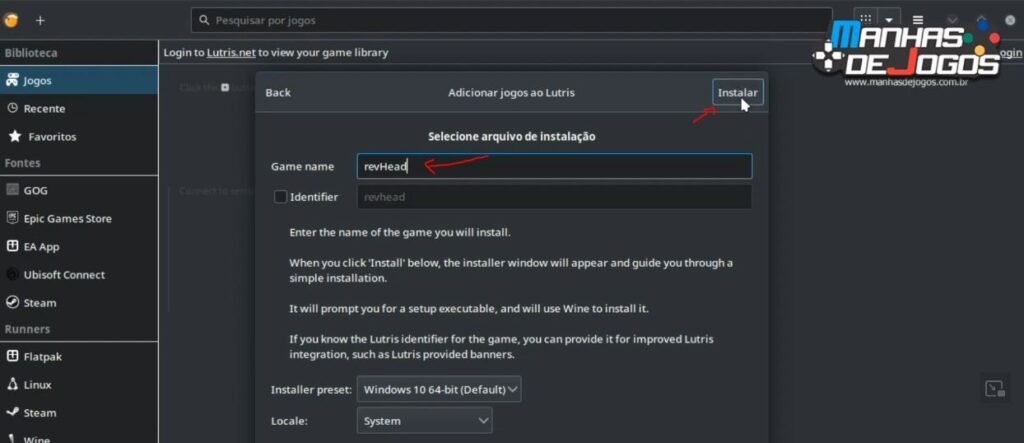
Task: Click 'If you know the Lutris identifier' paragraph
Action: (x=502, y=348)
